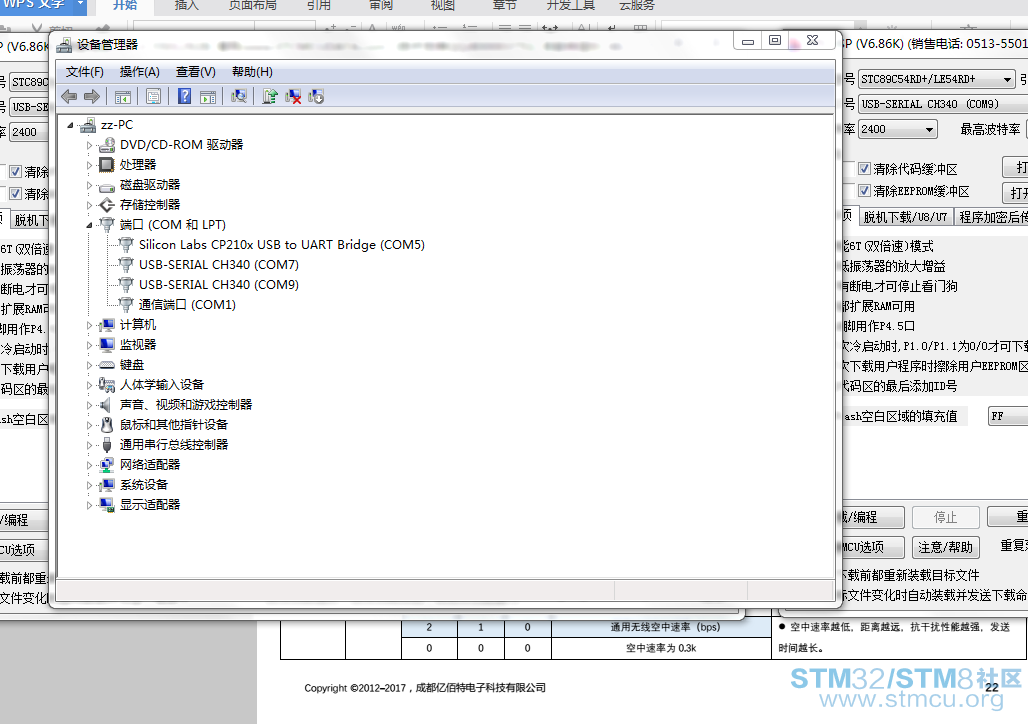Image resolution: width=1028 pixels, height=724 pixels.
Task: Expand the 处理器 node
Action: click(89, 165)
